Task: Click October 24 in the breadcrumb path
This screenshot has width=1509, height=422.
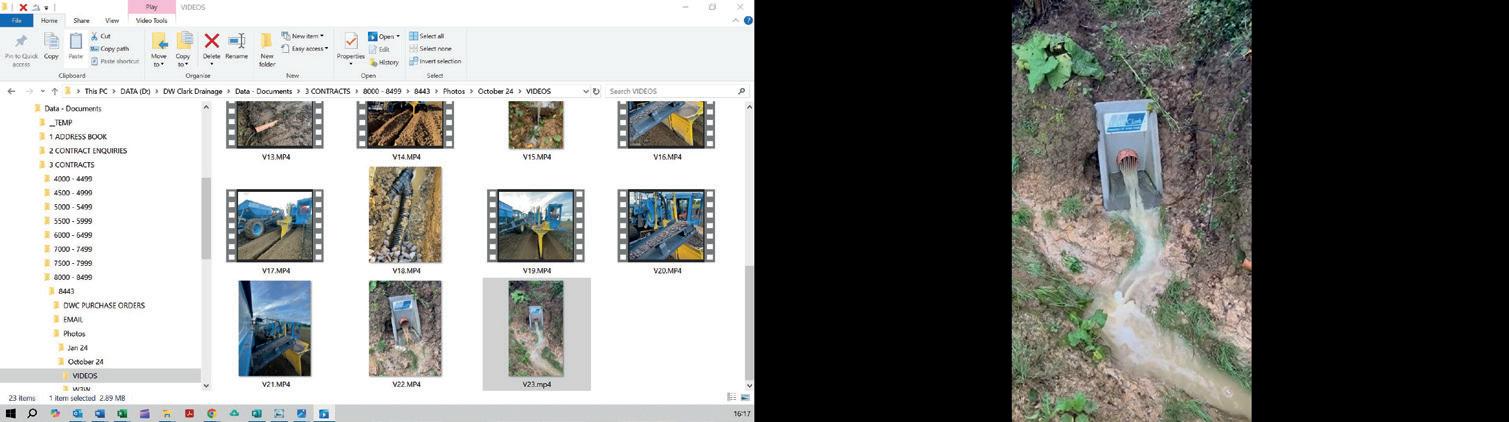Action: point(495,91)
